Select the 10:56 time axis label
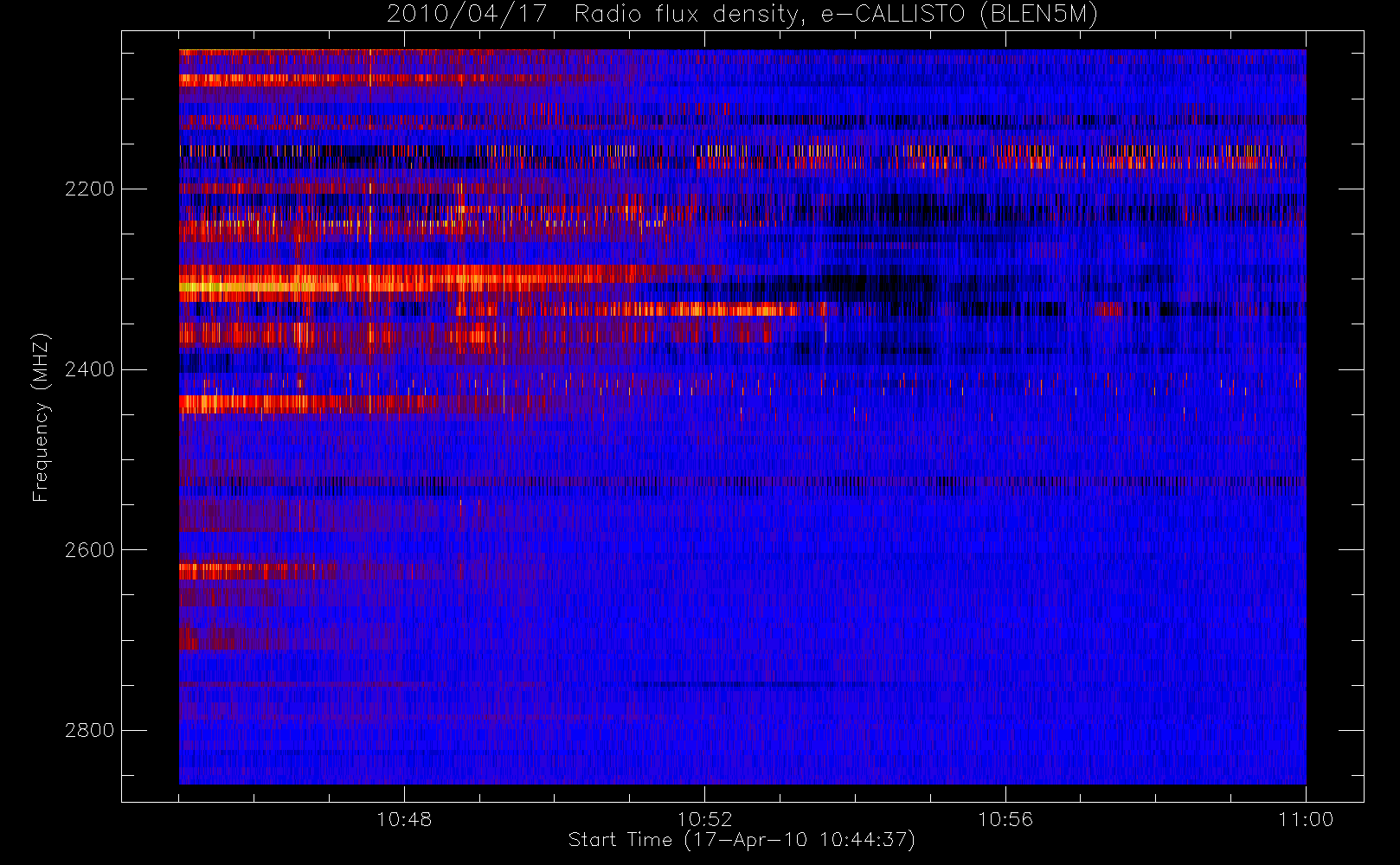 pyautogui.click(x=1005, y=819)
